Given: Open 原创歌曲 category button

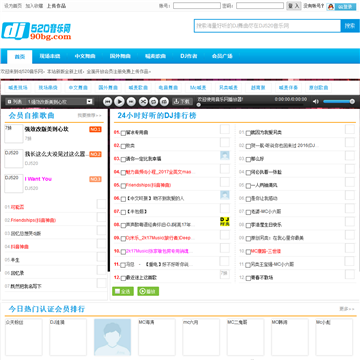Looking at the screenshot, I should click(x=318, y=88).
